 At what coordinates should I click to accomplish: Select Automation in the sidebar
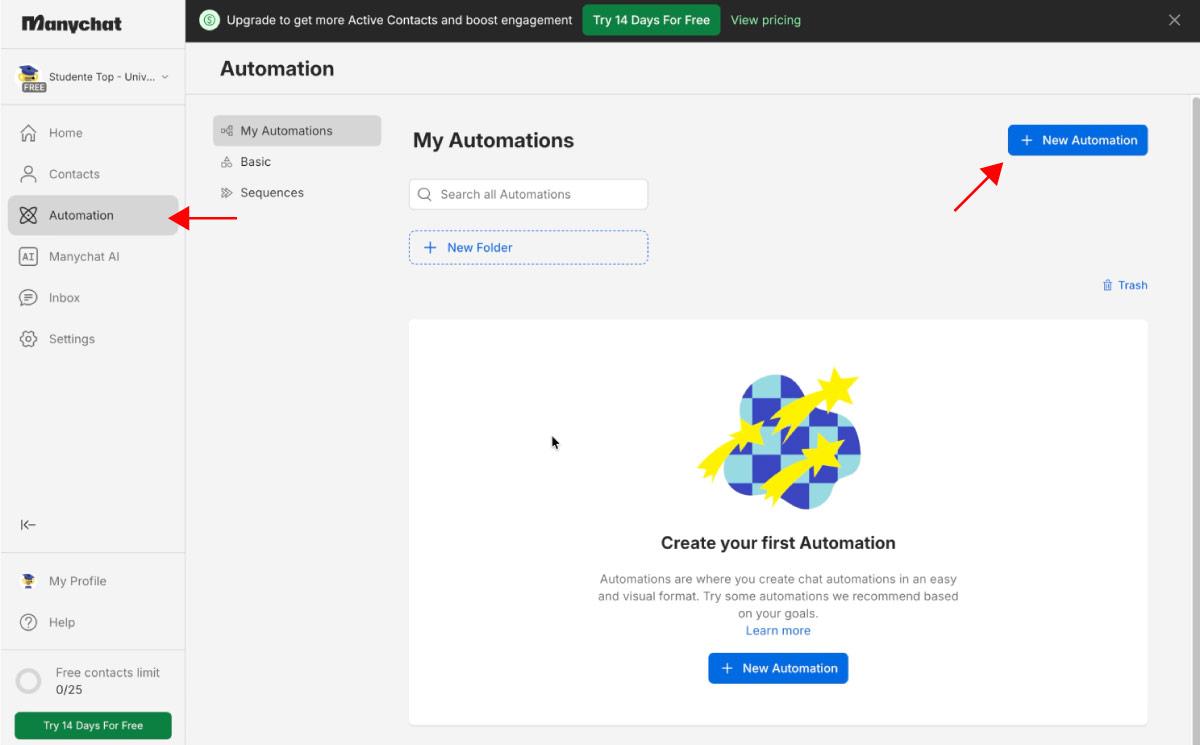click(93, 215)
